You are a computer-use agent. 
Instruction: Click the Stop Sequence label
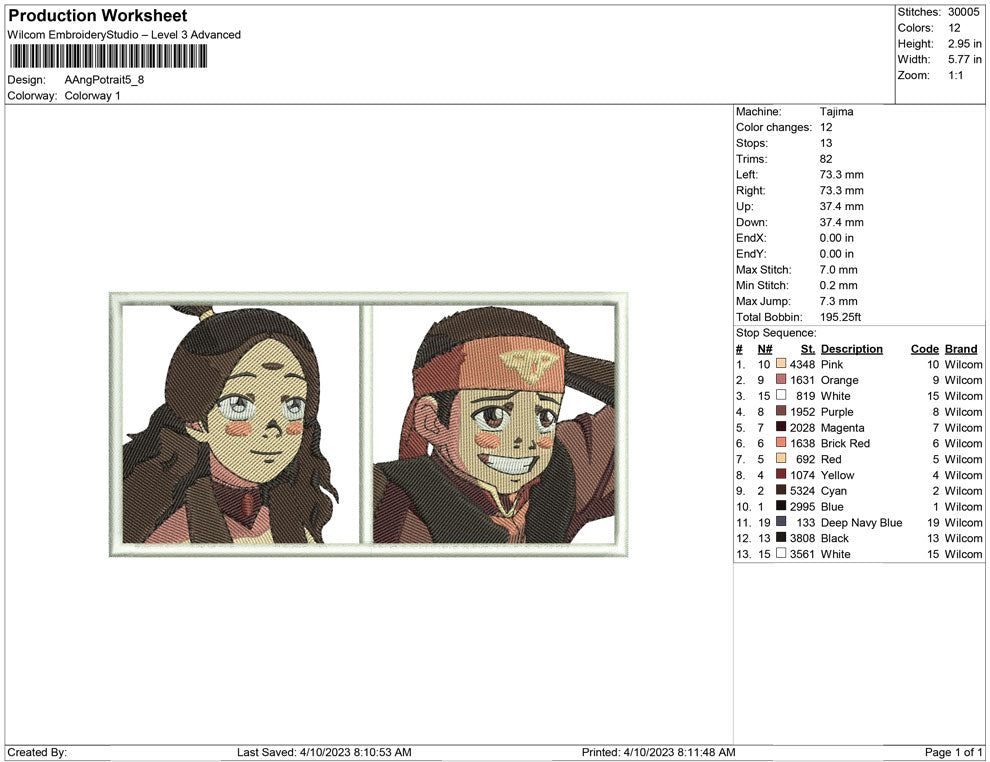pyautogui.click(x=776, y=333)
